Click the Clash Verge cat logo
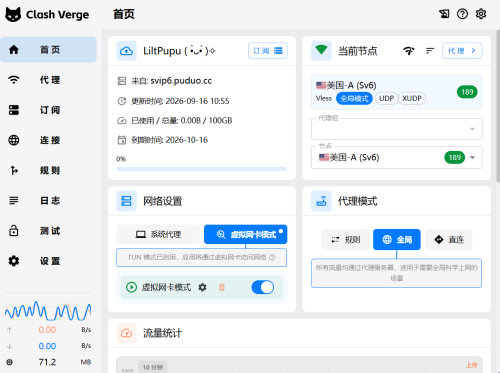The width and height of the screenshot is (500, 373). point(13,14)
